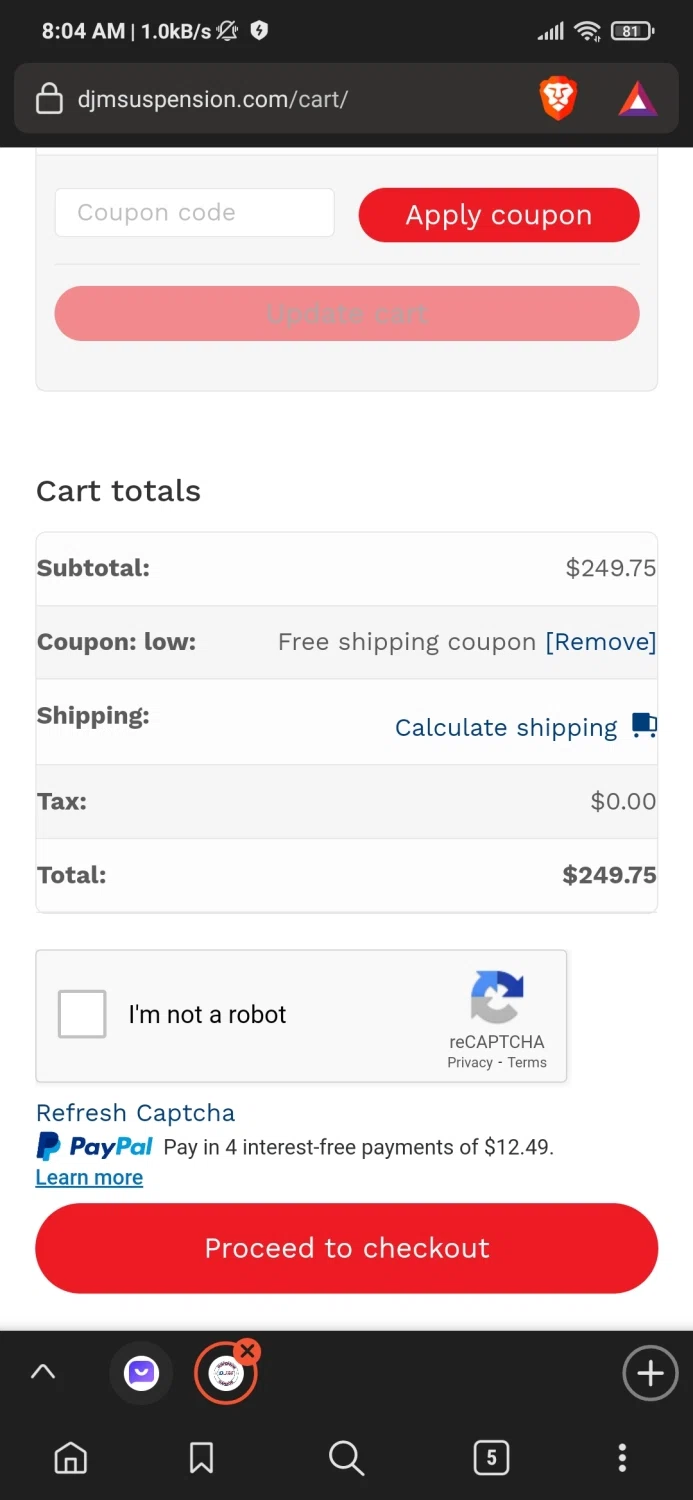Go to the browser home page
Viewport: 693px width, 1500px height.
click(70, 1458)
